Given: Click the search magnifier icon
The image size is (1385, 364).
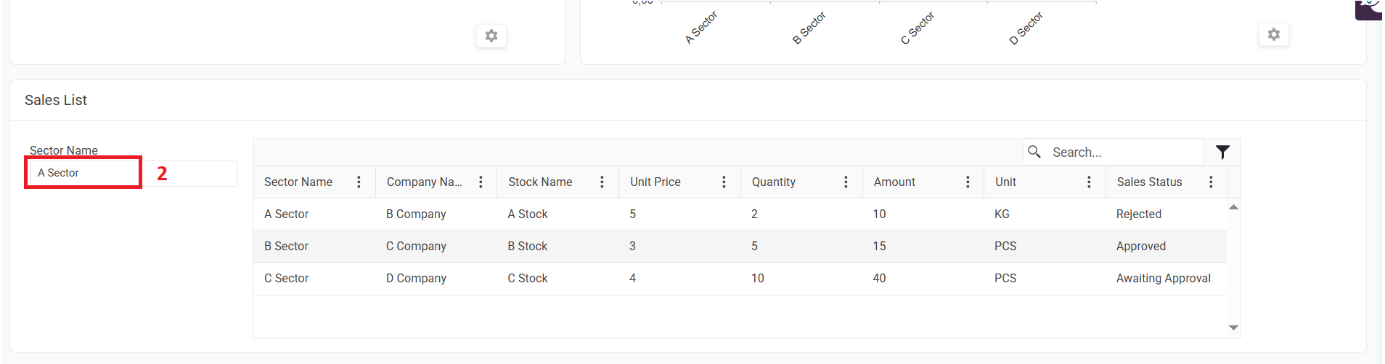Looking at the screenshot, I should pos(1035,152).
